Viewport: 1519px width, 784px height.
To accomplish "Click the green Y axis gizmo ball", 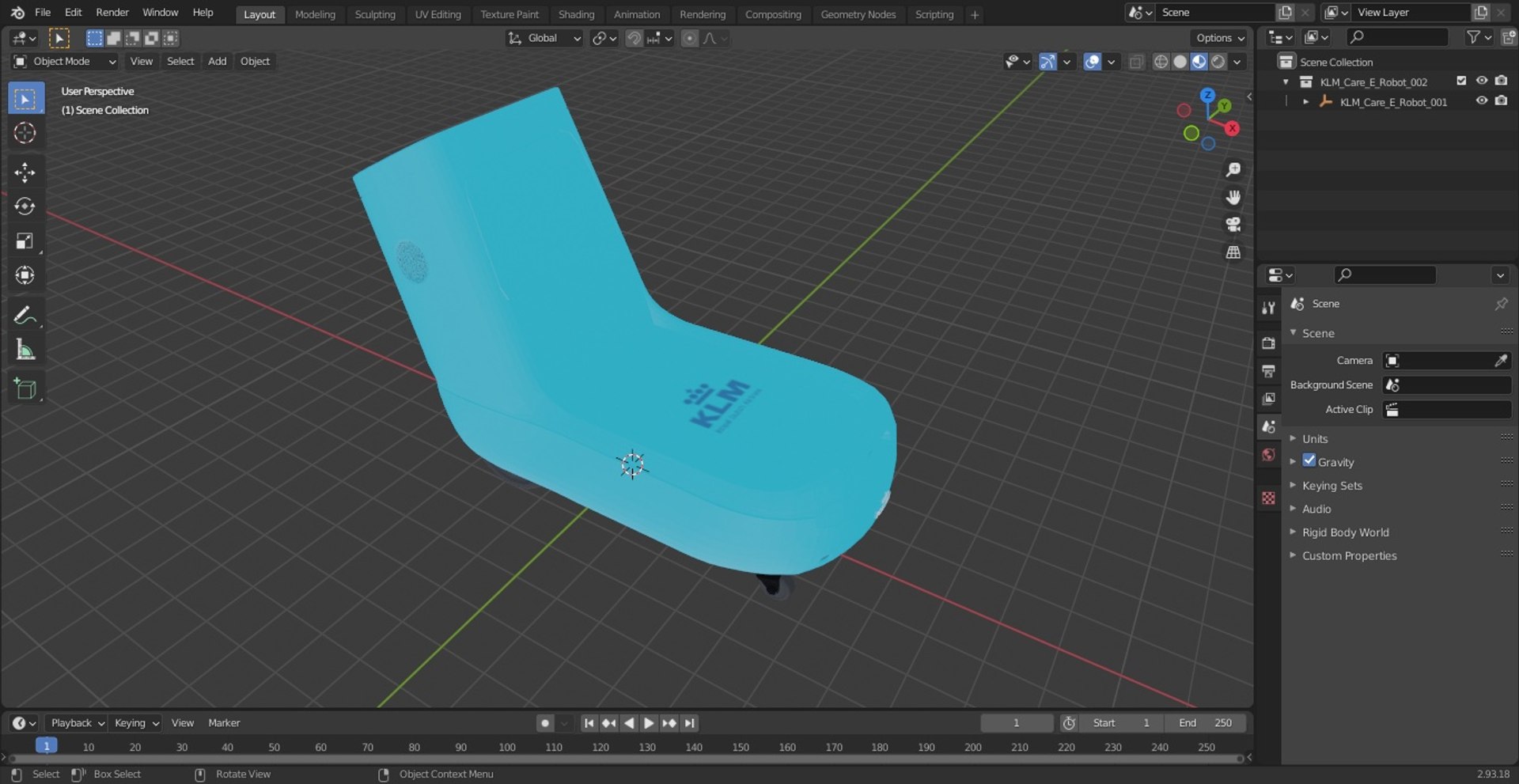I will click(x=1225, y=105).
